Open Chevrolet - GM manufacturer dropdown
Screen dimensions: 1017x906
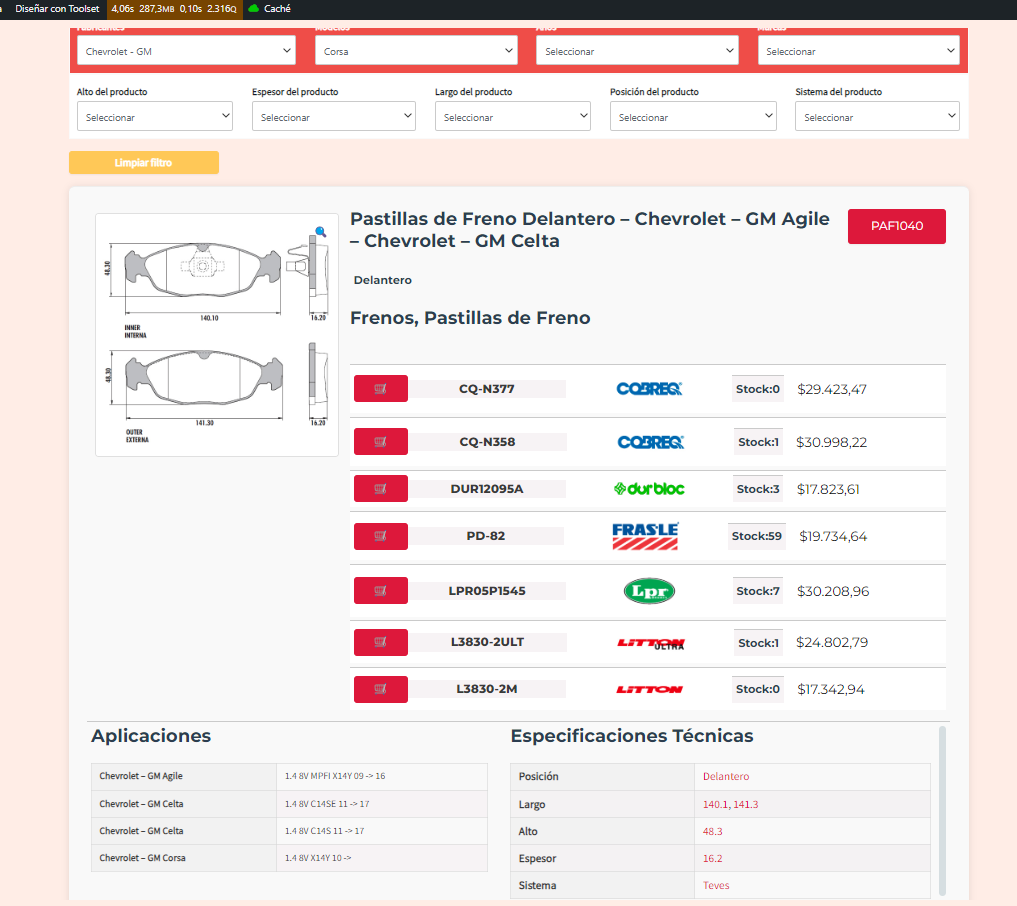[186, 51]
